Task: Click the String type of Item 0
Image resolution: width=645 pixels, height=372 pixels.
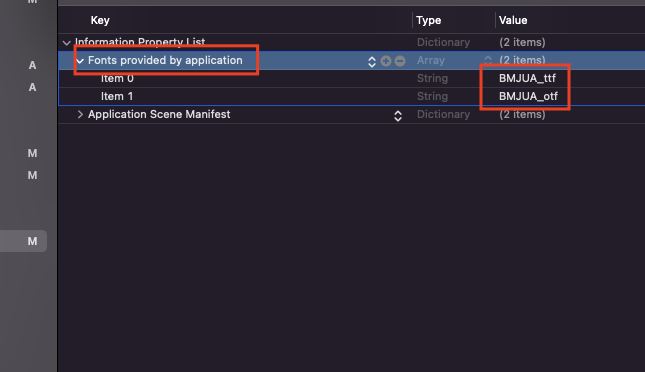Action: pyautogui.click(x=432, y=78)
